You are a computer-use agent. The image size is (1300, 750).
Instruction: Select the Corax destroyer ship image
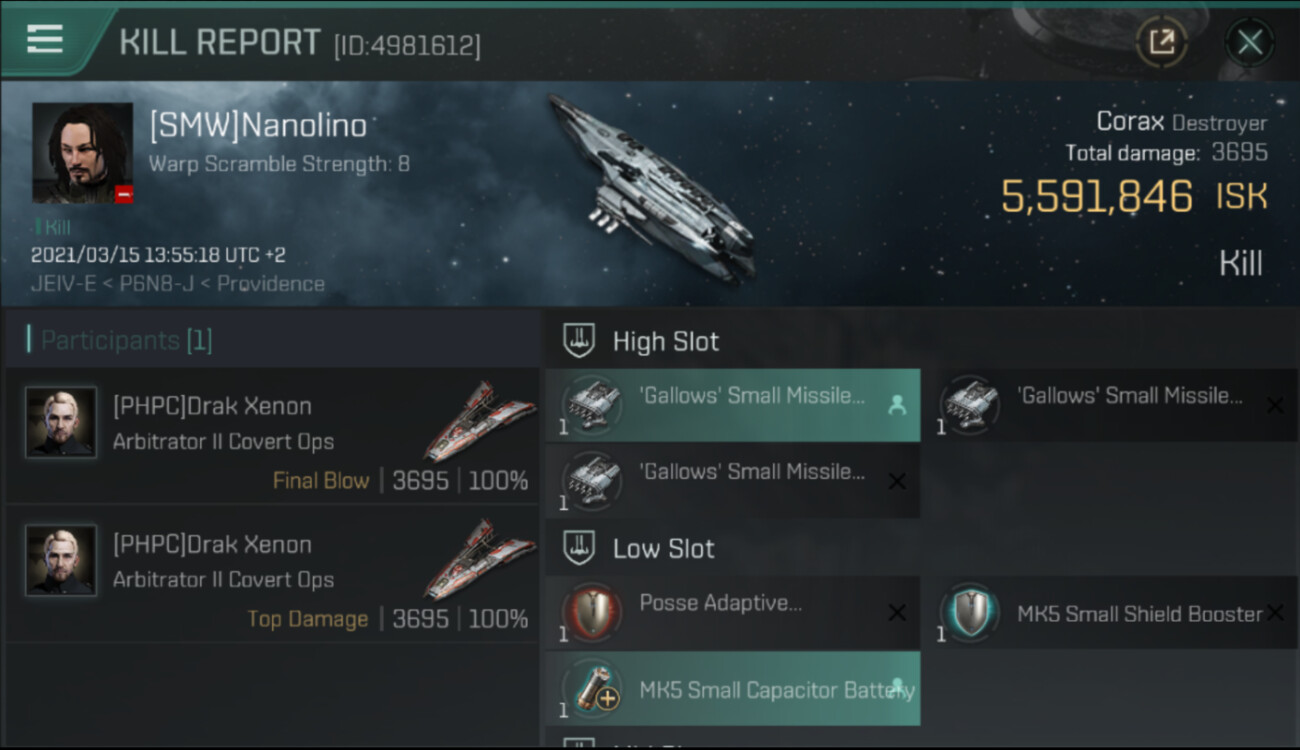pyautogui.click(x=650, y=190)
